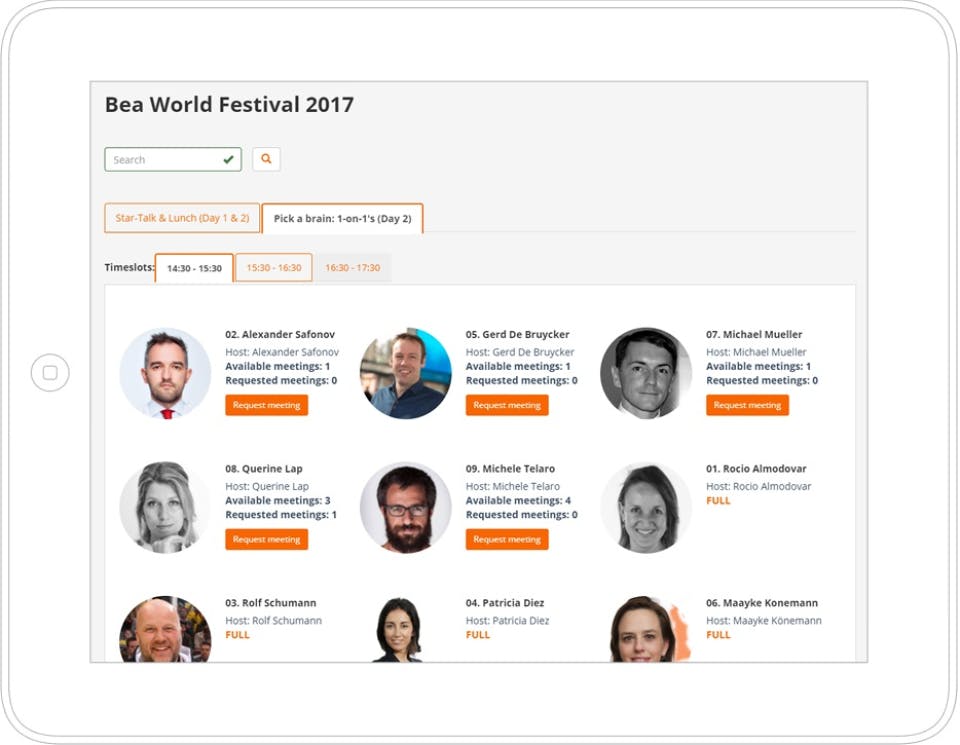Viewport: 960px width, 745px height.
Task: Request meeting with Michael Mueller
Action: click(747, 405)
